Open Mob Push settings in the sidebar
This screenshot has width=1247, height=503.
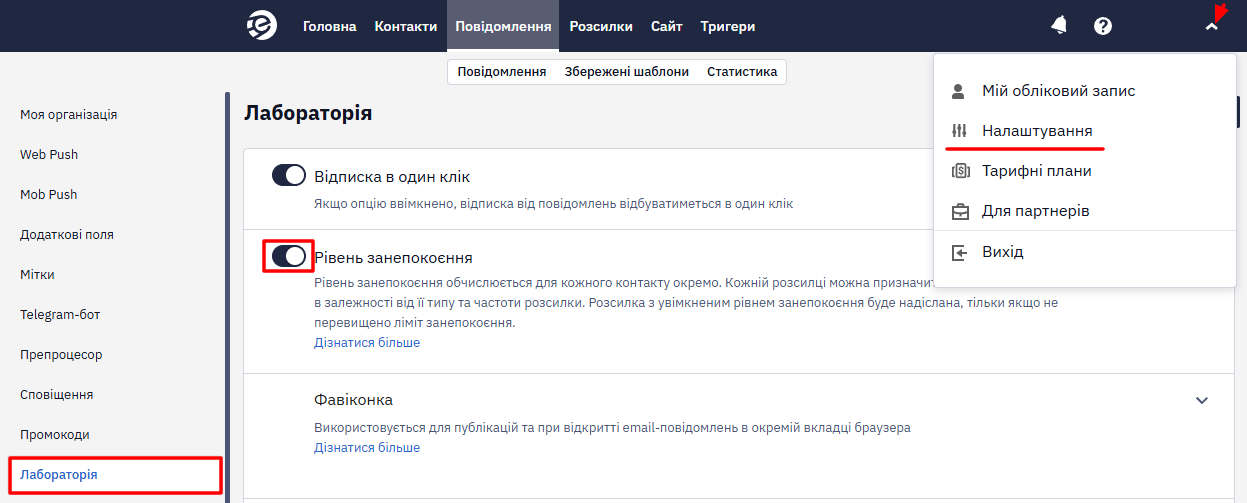[49, 195]
